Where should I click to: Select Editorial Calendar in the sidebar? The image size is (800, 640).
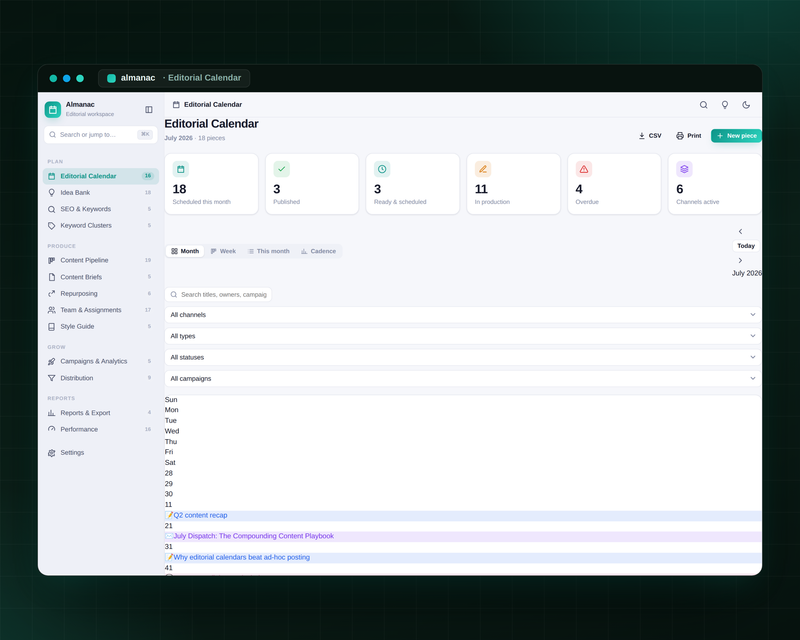point(101,176)
